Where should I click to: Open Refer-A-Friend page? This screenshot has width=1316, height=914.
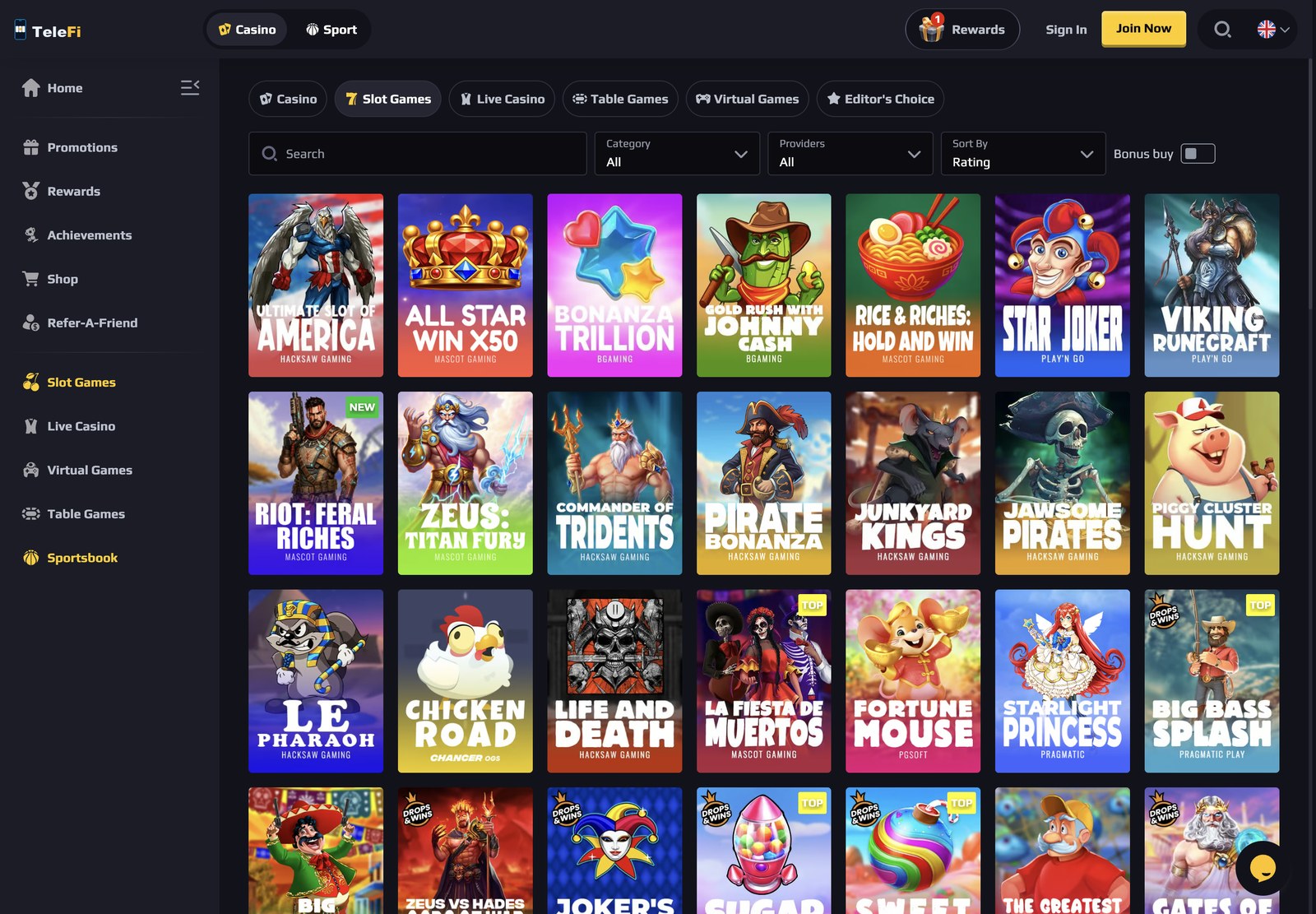pos(92,322)
